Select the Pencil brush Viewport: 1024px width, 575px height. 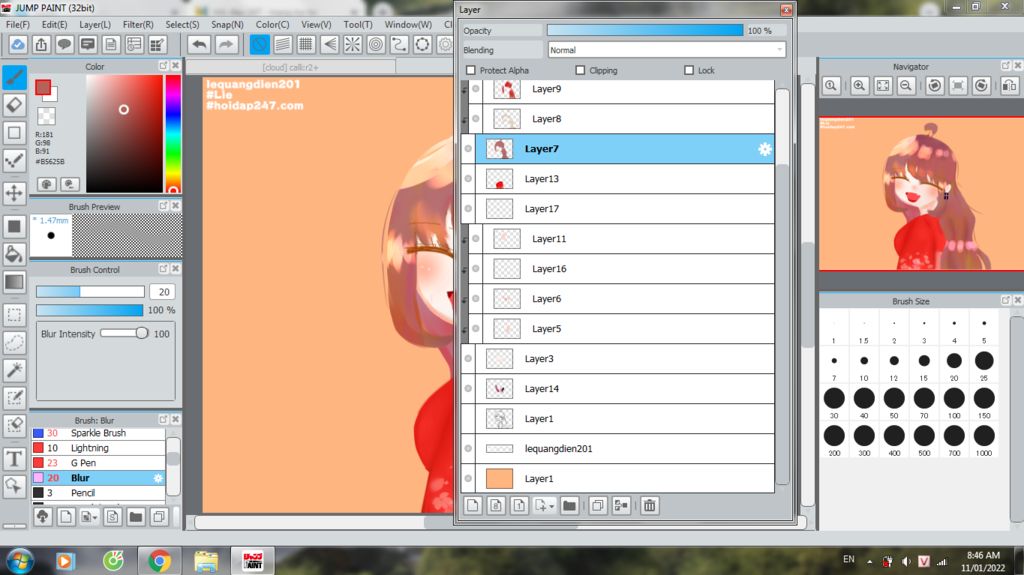[98, 493]
